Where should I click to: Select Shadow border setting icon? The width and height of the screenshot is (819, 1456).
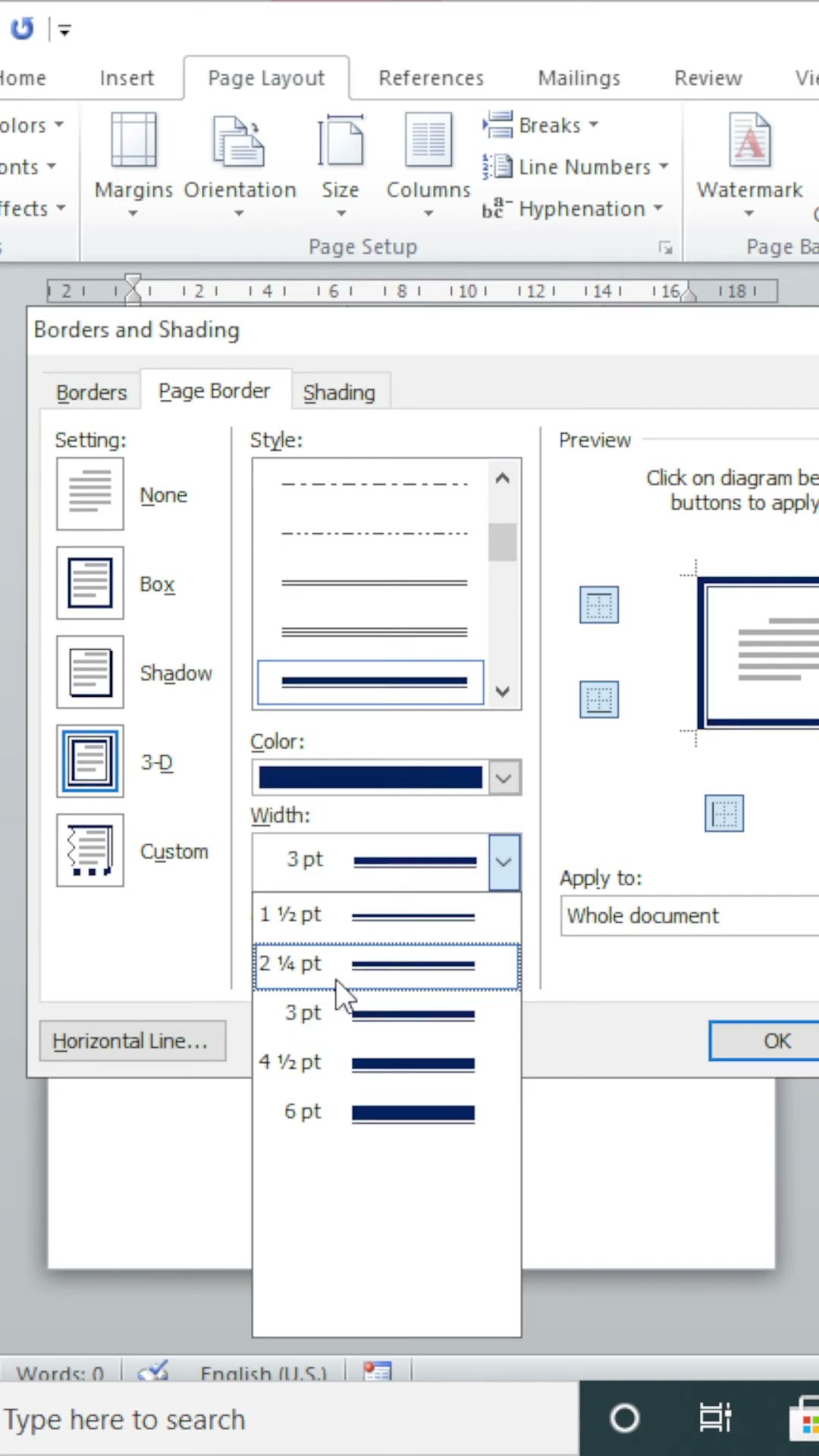pos(90,672)
